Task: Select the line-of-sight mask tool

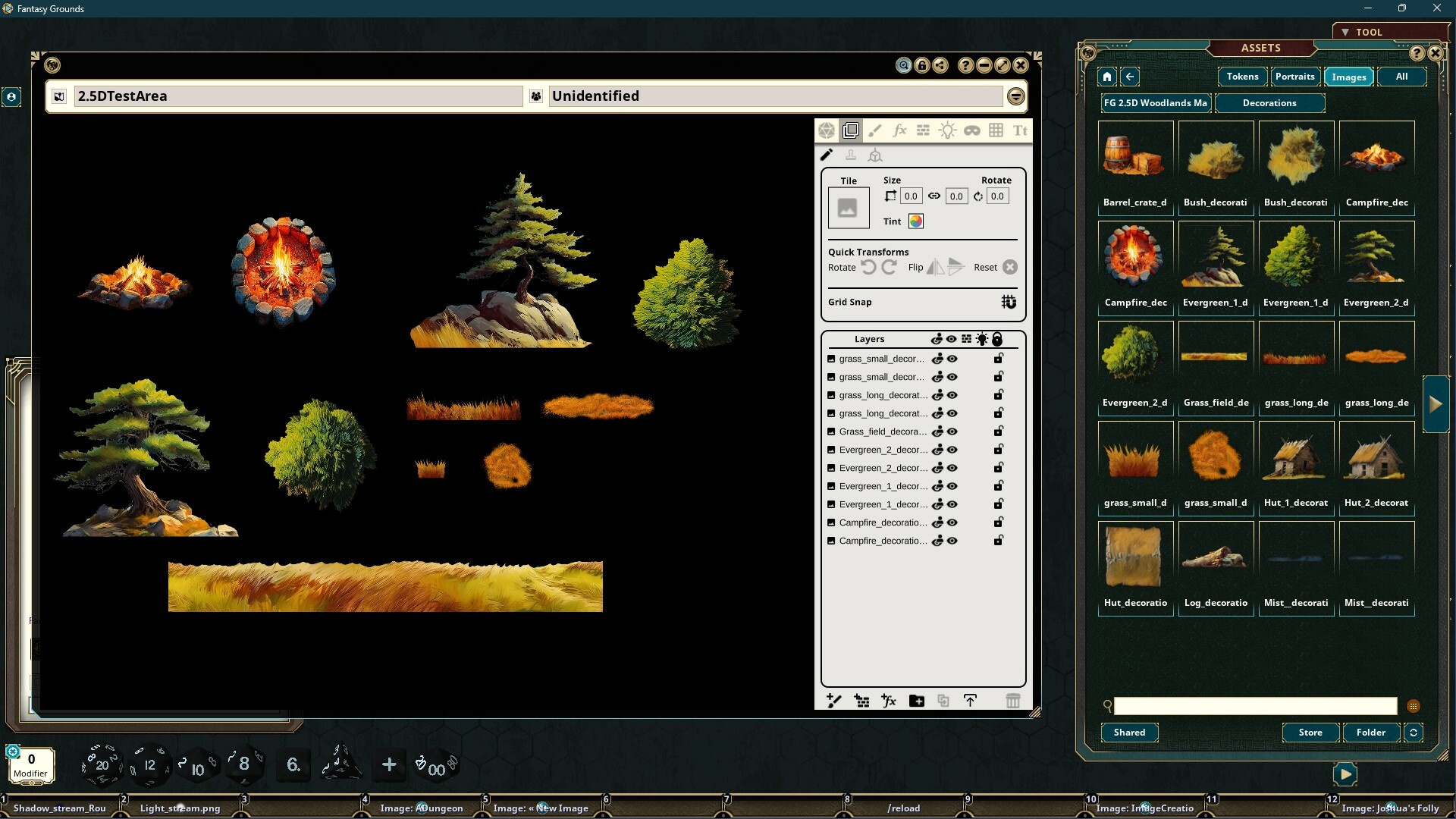Action: pos(972,130)
